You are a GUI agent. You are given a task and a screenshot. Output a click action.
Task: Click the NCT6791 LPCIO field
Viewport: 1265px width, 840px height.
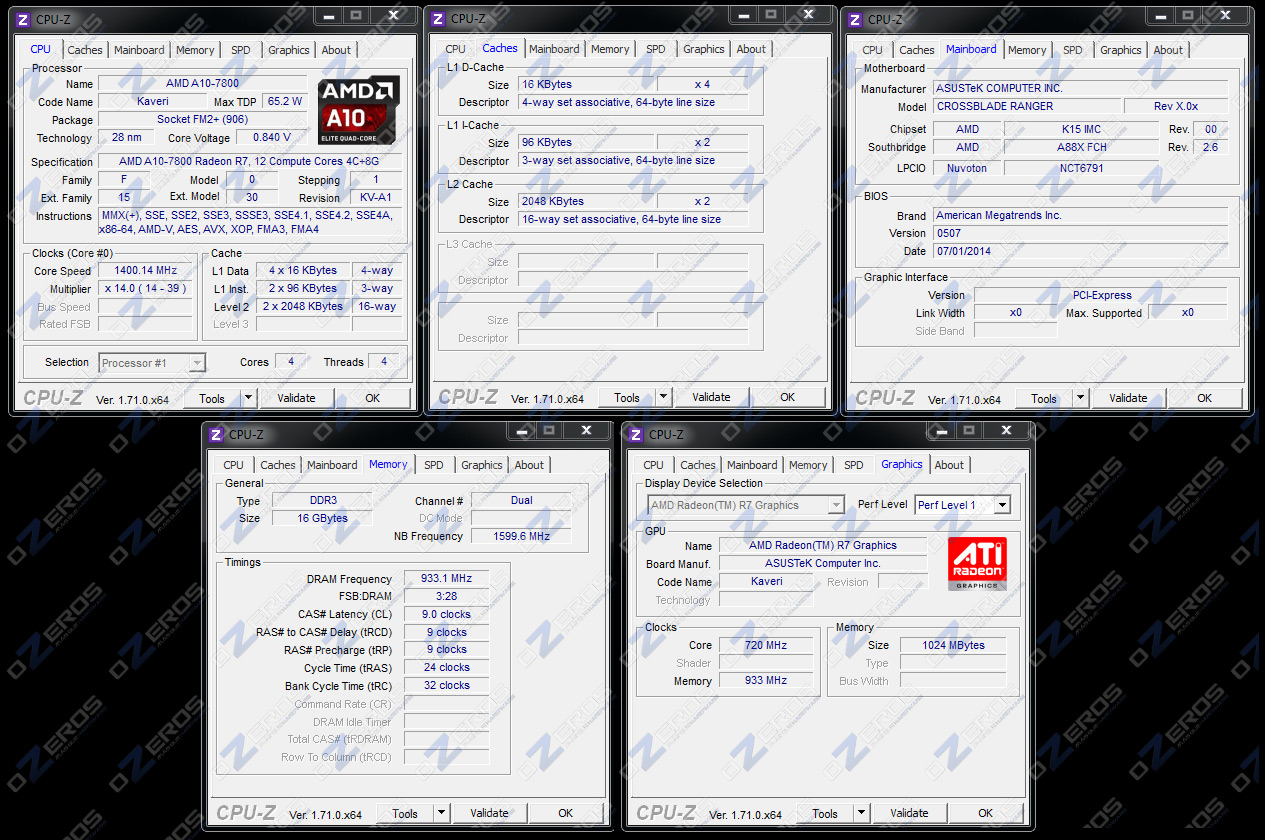[x=1084, y=168]
